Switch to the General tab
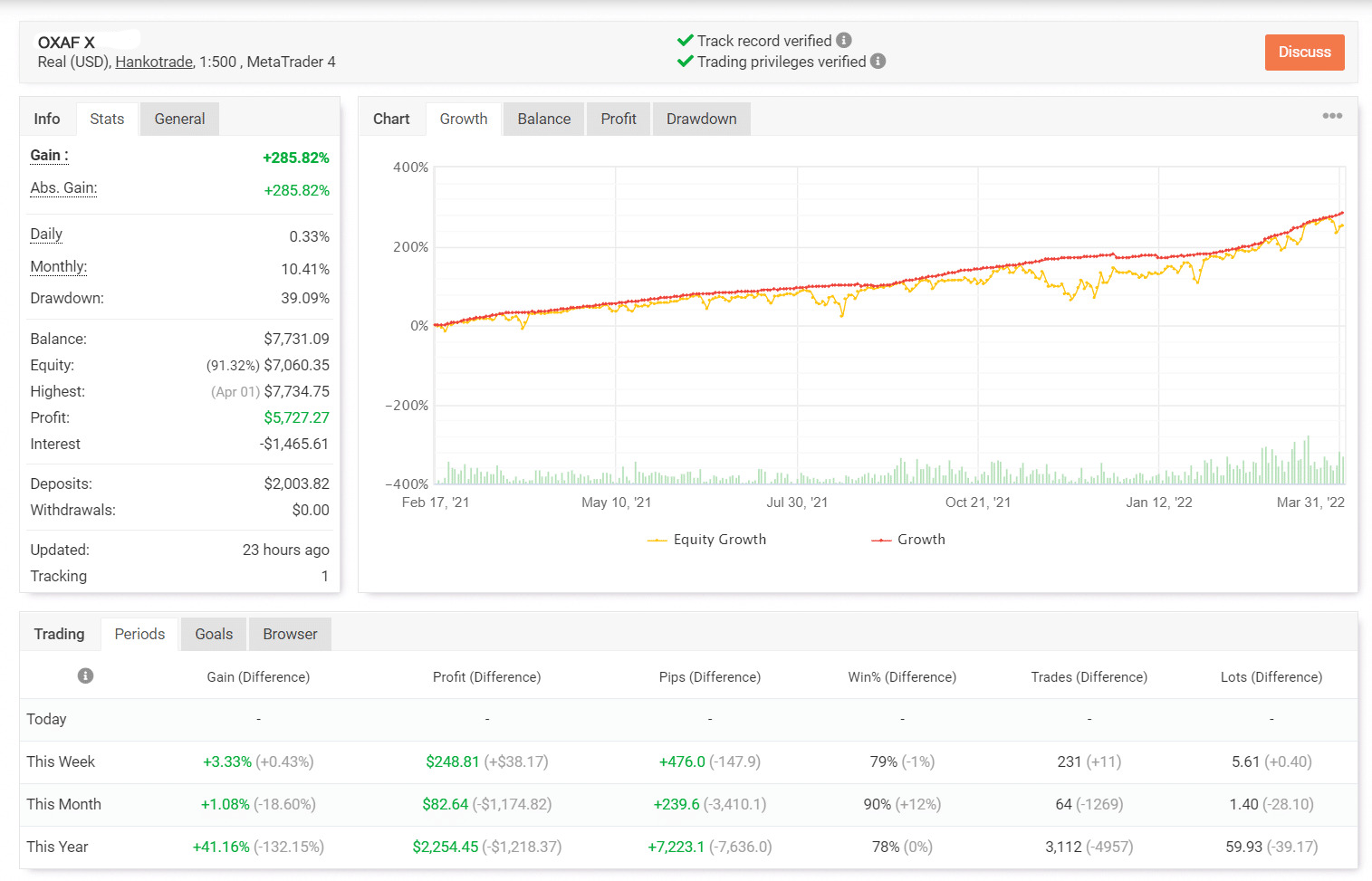This screenshot has width=1372, height=881. coord(179,119)
